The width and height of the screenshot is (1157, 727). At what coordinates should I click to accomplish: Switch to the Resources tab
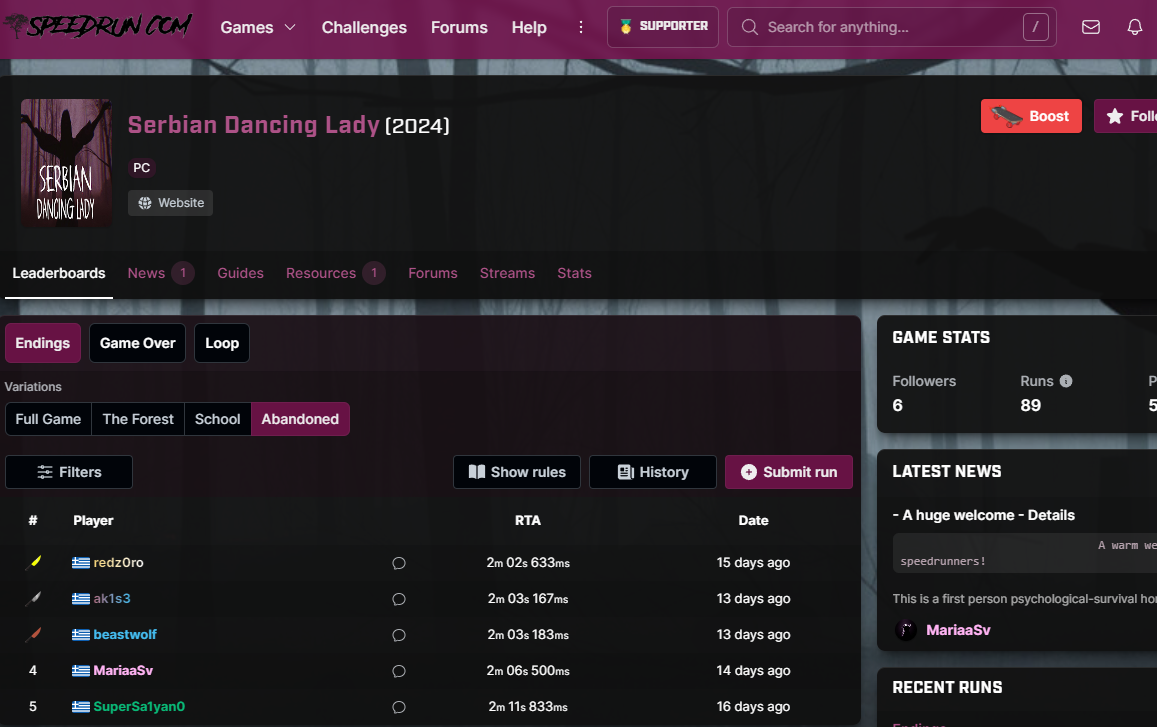click(x=335, y=273)
